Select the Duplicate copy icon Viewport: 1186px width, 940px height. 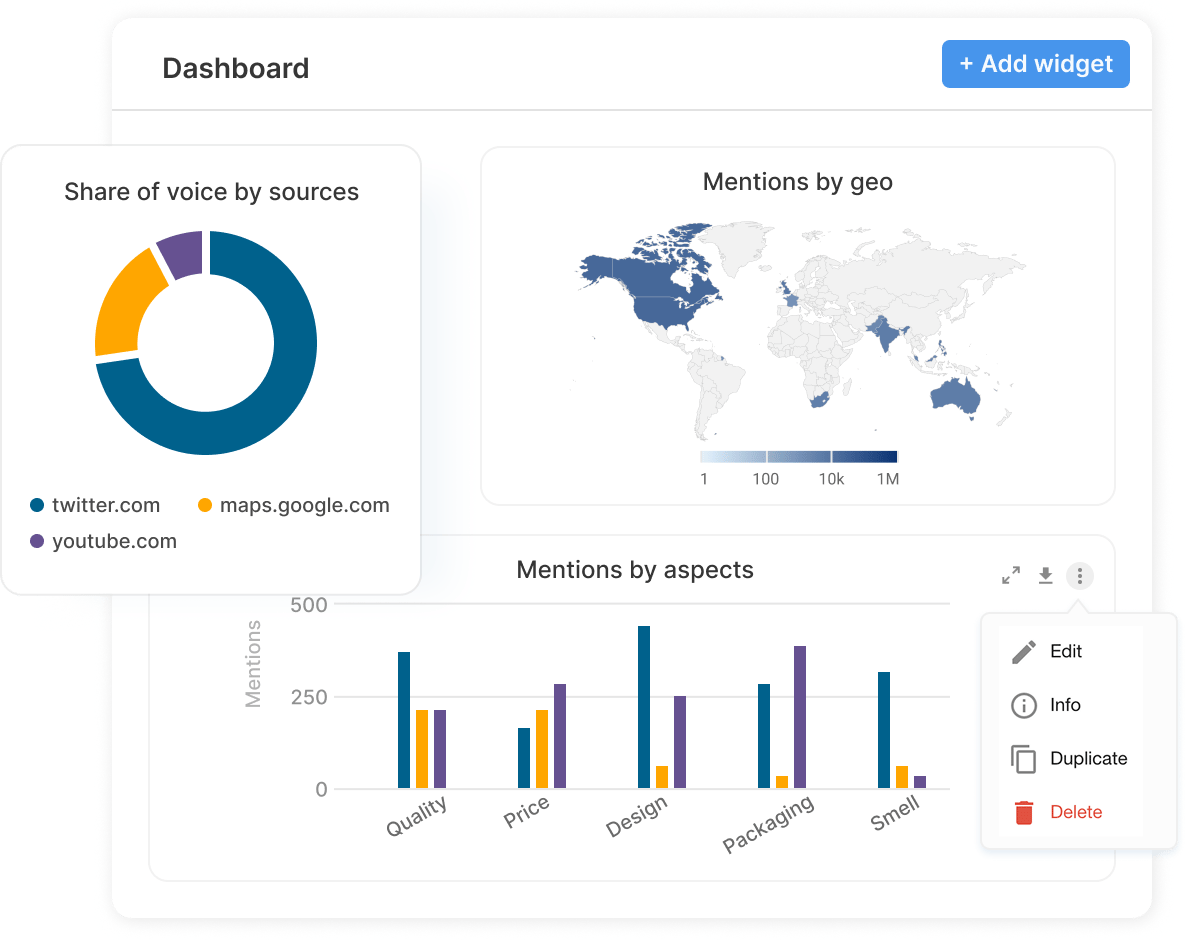pyautogui.click(x=1023, y=759)
